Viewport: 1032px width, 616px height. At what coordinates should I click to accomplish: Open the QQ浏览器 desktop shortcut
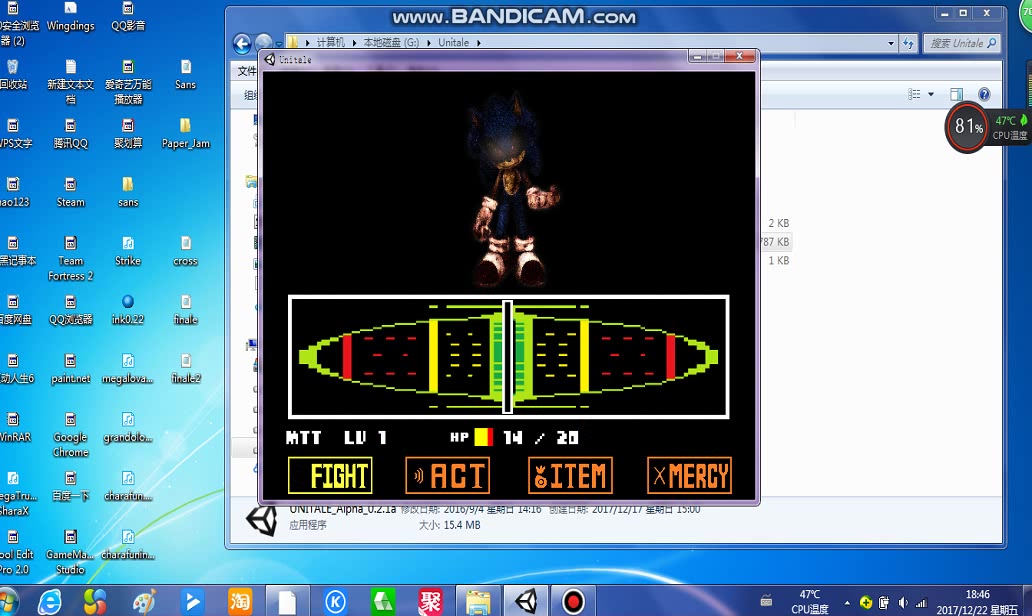(70, 309)
